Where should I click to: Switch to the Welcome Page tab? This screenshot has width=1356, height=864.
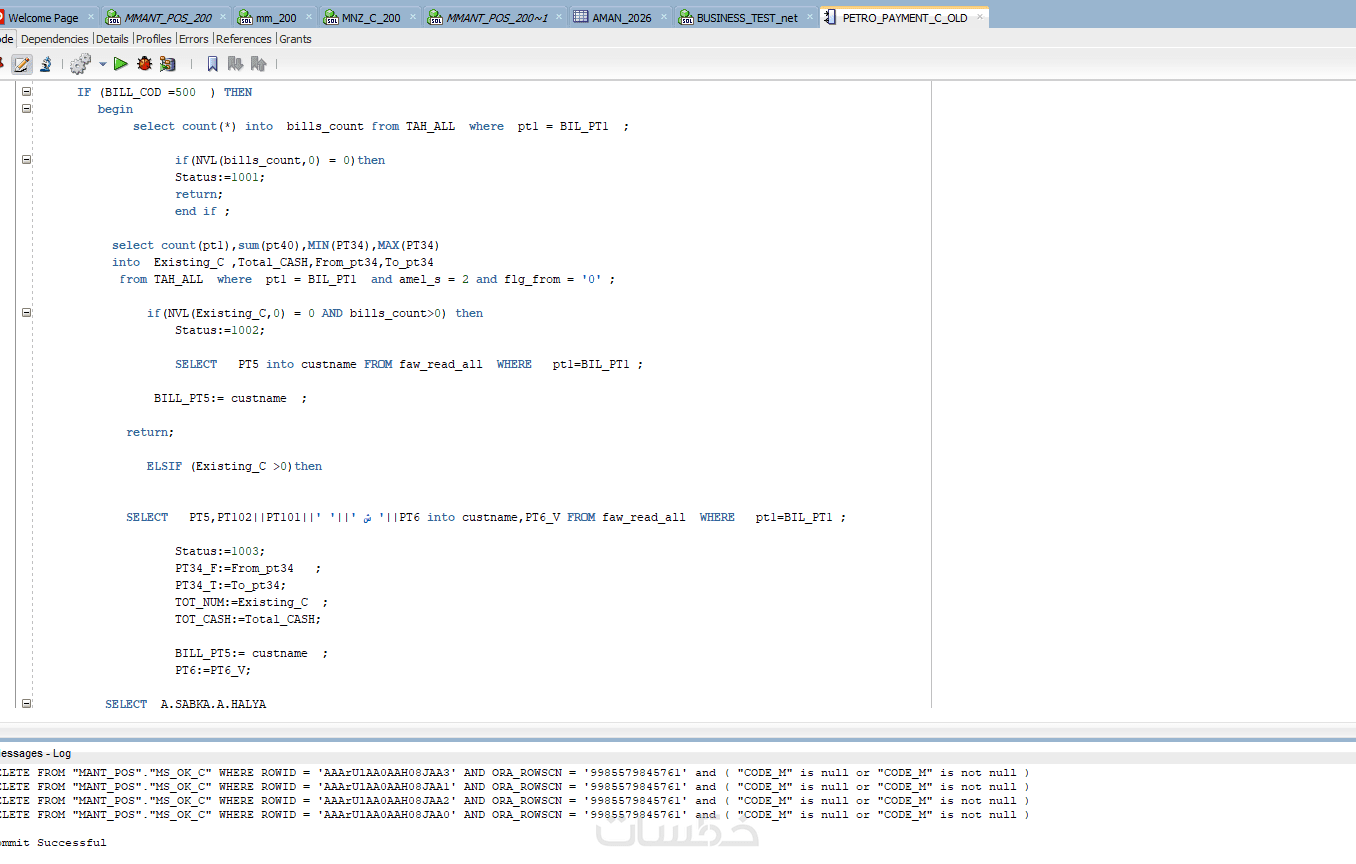tap(43, 18)
